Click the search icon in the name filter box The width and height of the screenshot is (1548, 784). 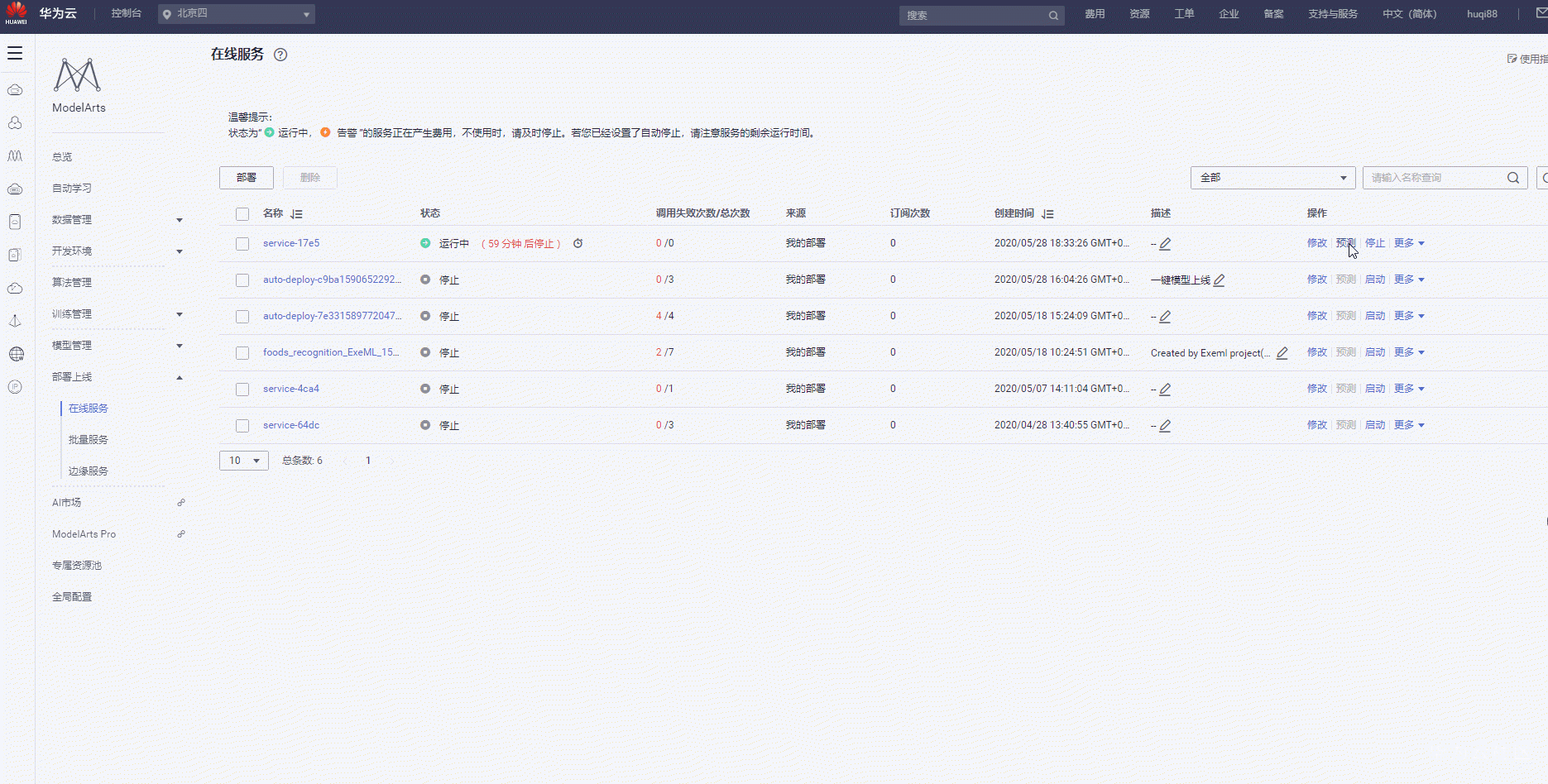tap(1513, 177)
